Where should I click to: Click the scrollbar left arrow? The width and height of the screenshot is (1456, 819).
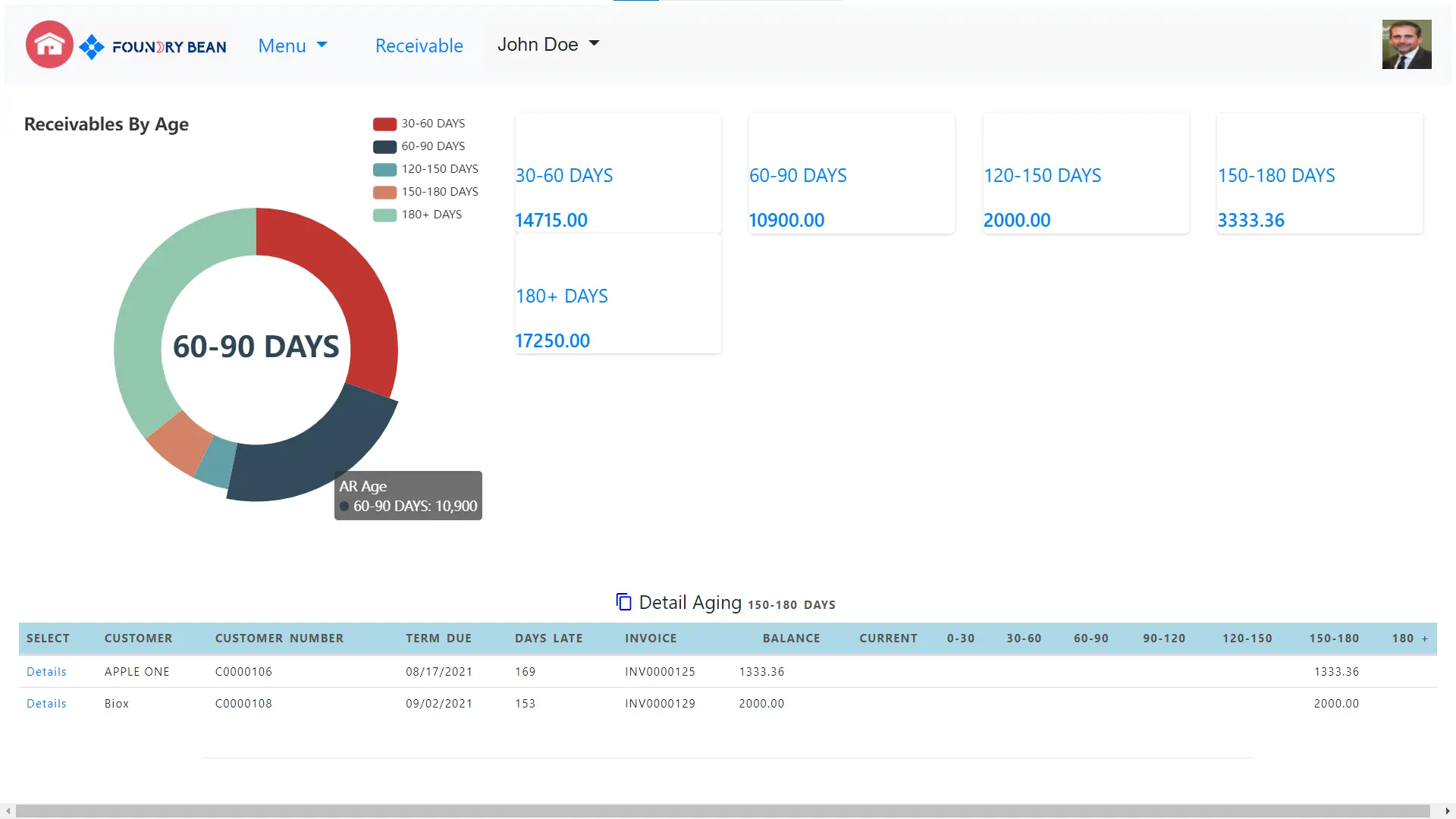pos(8,811)
